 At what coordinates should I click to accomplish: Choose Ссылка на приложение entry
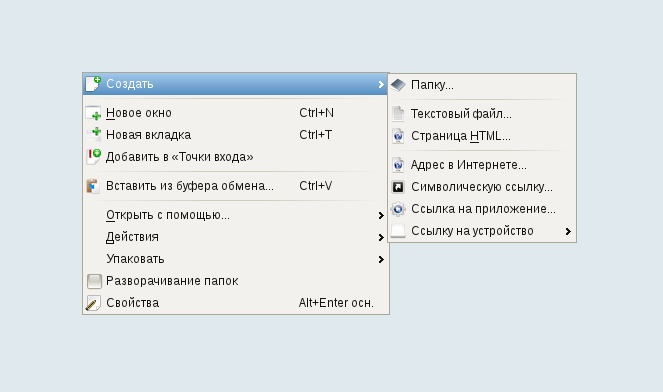482,209
